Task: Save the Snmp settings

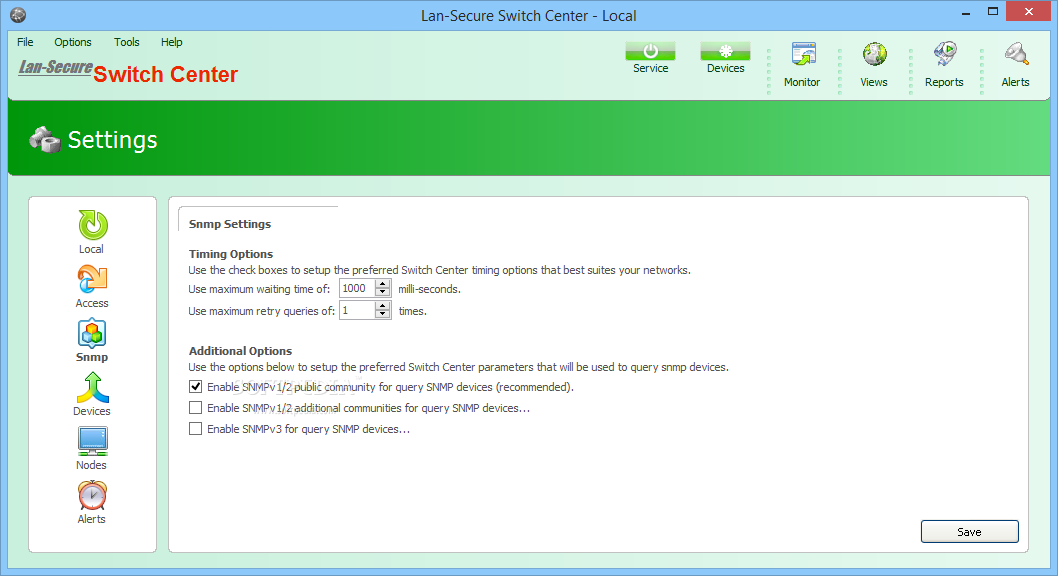Action: 970,531
